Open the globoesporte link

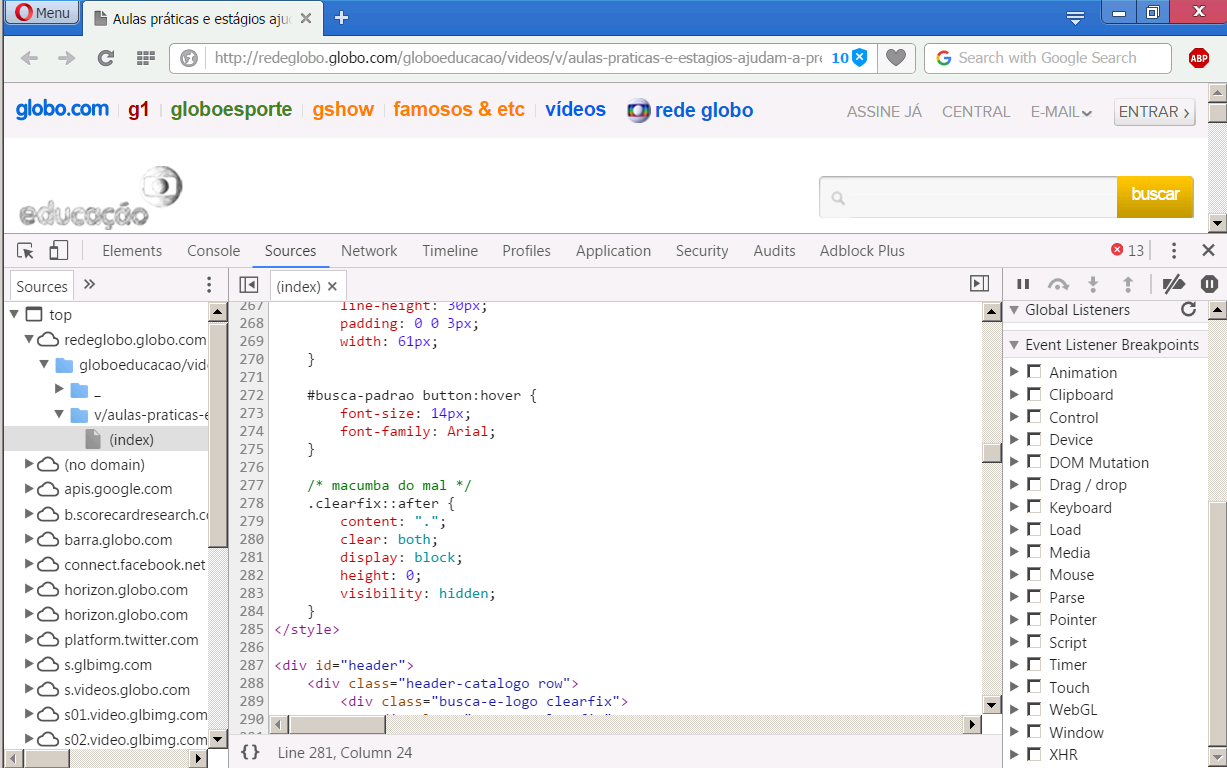pos(231,110)
